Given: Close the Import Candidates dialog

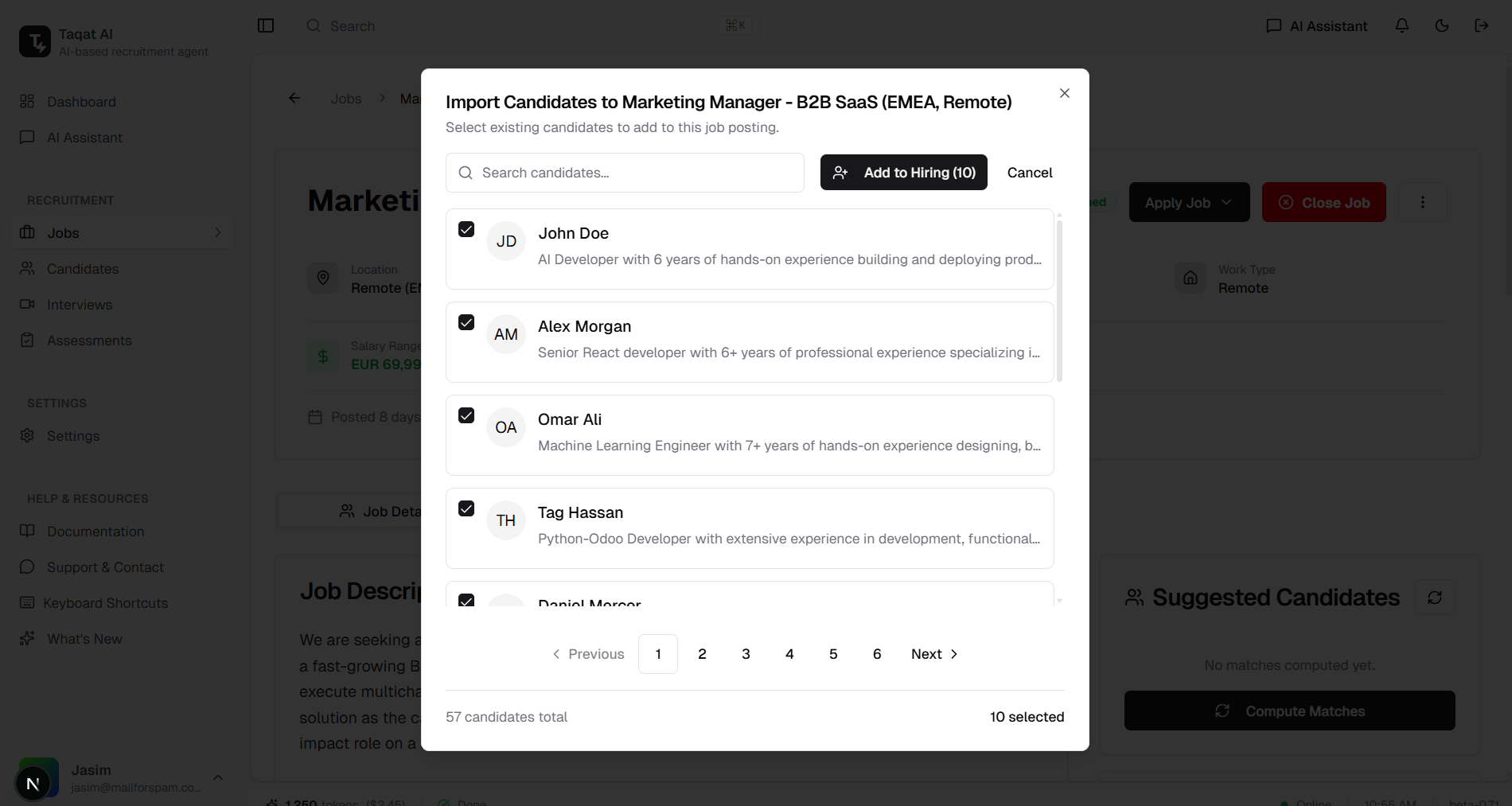Looking at the screenshot, I should [x=1065, y=93].
